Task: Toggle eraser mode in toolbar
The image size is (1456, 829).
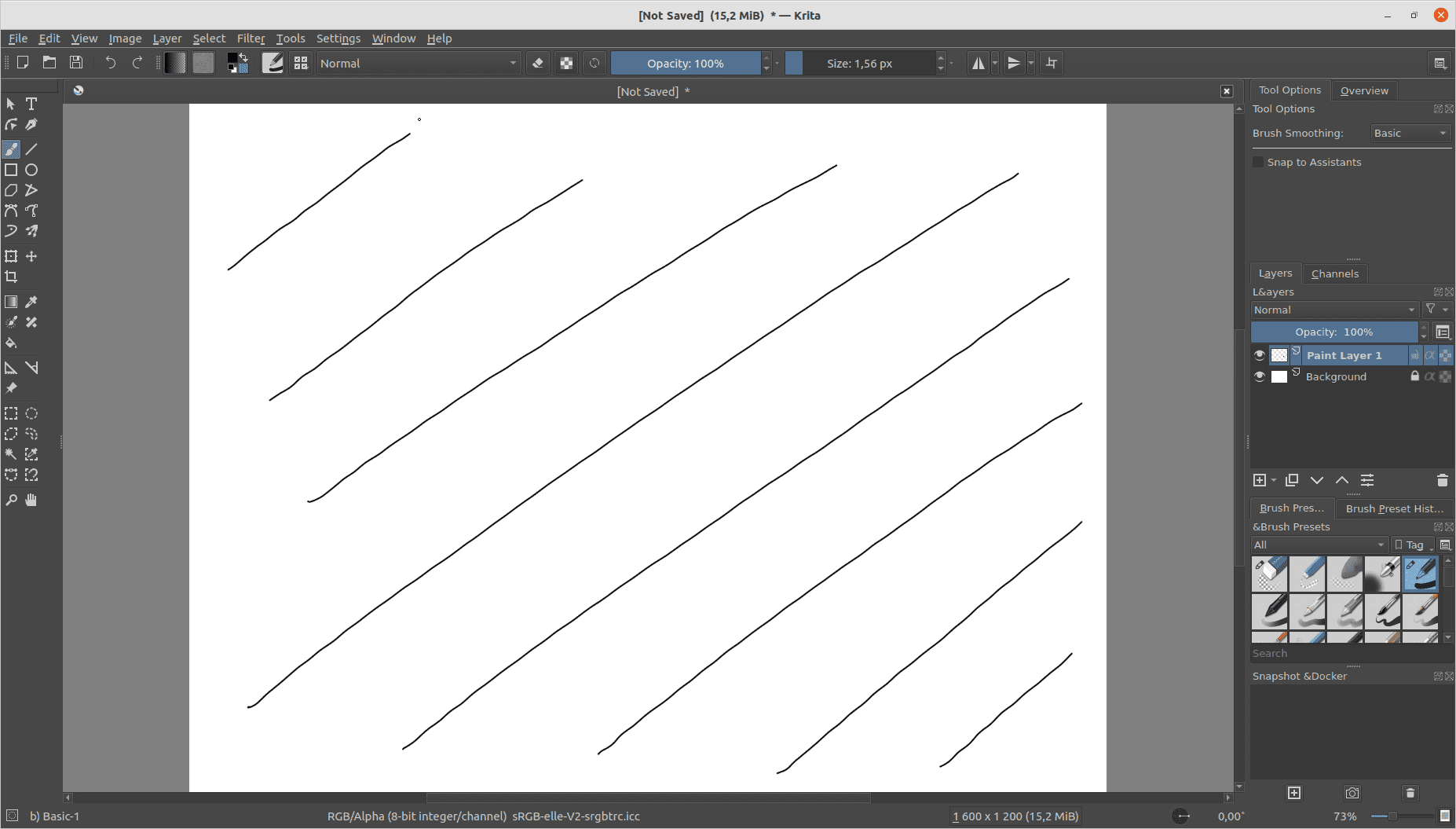Action: pyautogui.click(x=538, y=64)
